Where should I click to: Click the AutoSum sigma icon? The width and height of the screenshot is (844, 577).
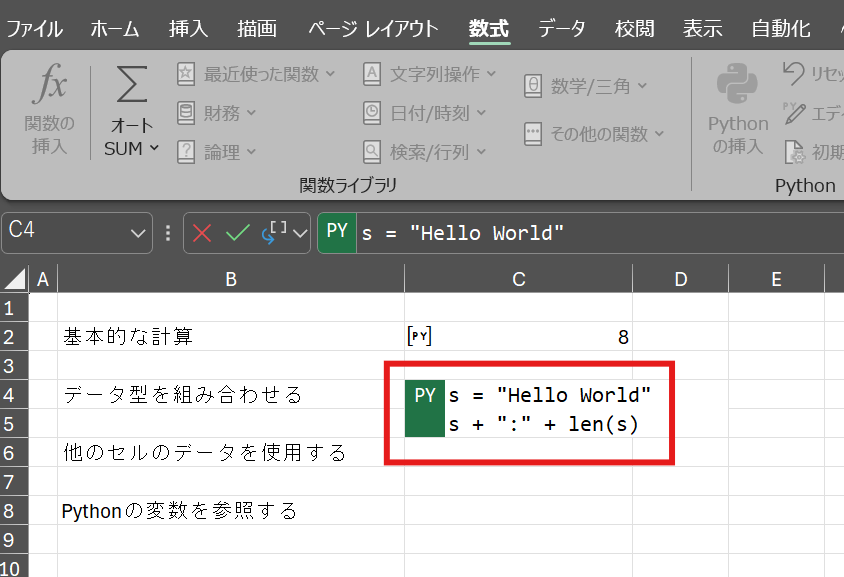(131, 88)
